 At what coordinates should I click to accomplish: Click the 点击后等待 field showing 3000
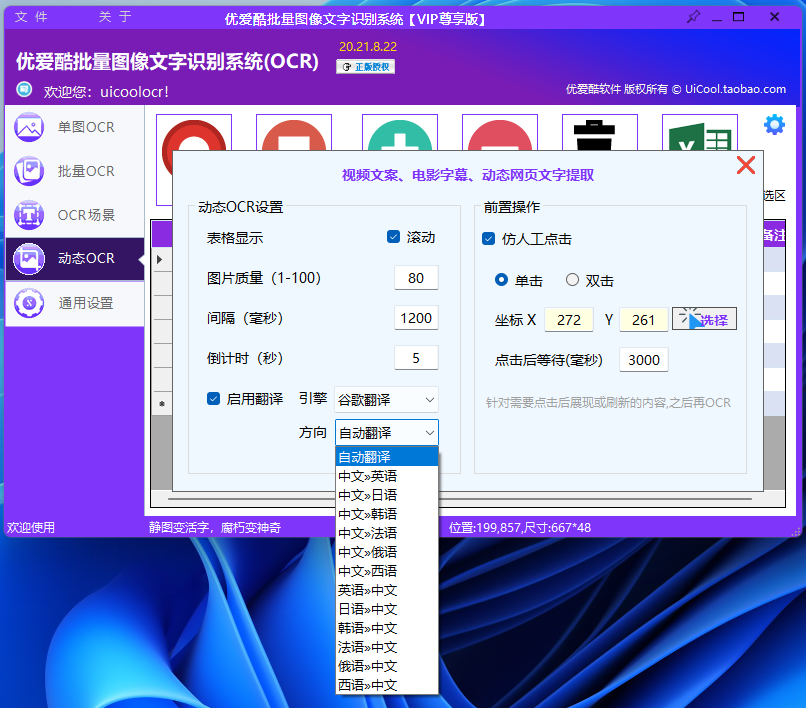[644, 360]
